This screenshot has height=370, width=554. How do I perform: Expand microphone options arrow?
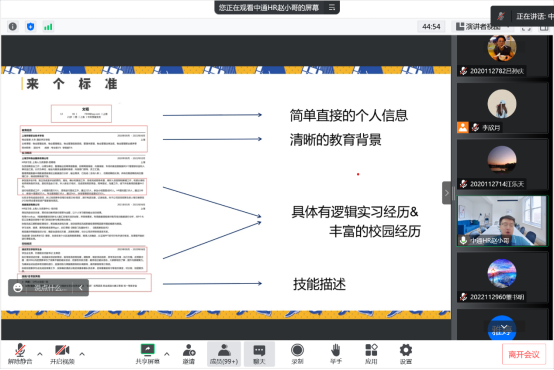(x=40, y=353)
